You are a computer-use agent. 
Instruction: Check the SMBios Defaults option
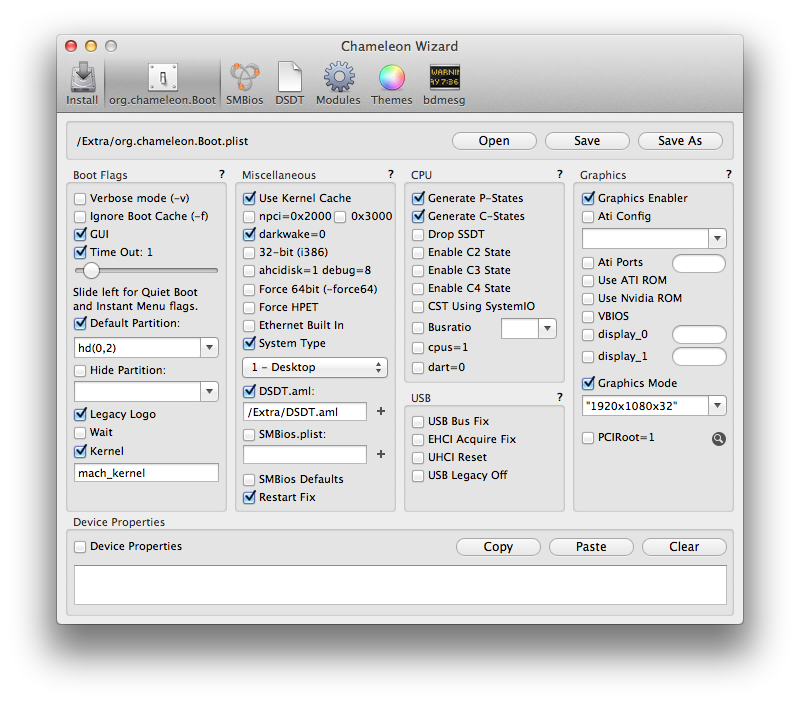click(x=249, y=480)
